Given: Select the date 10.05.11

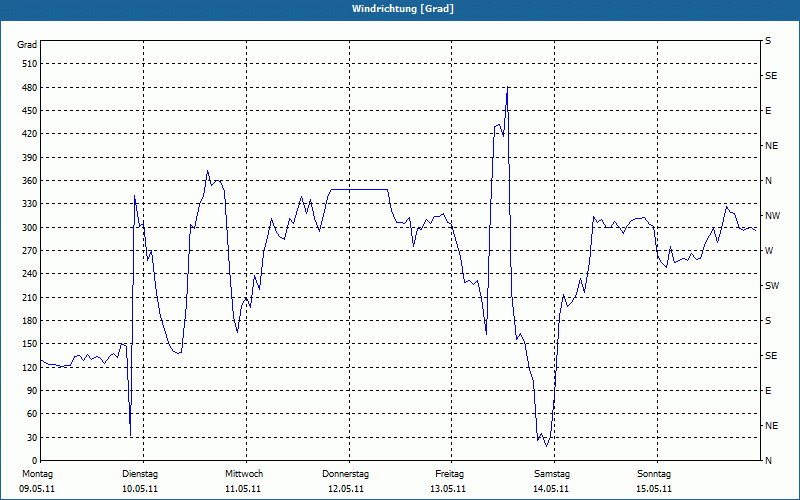Looking at the screenshot, I should point(140,489).
